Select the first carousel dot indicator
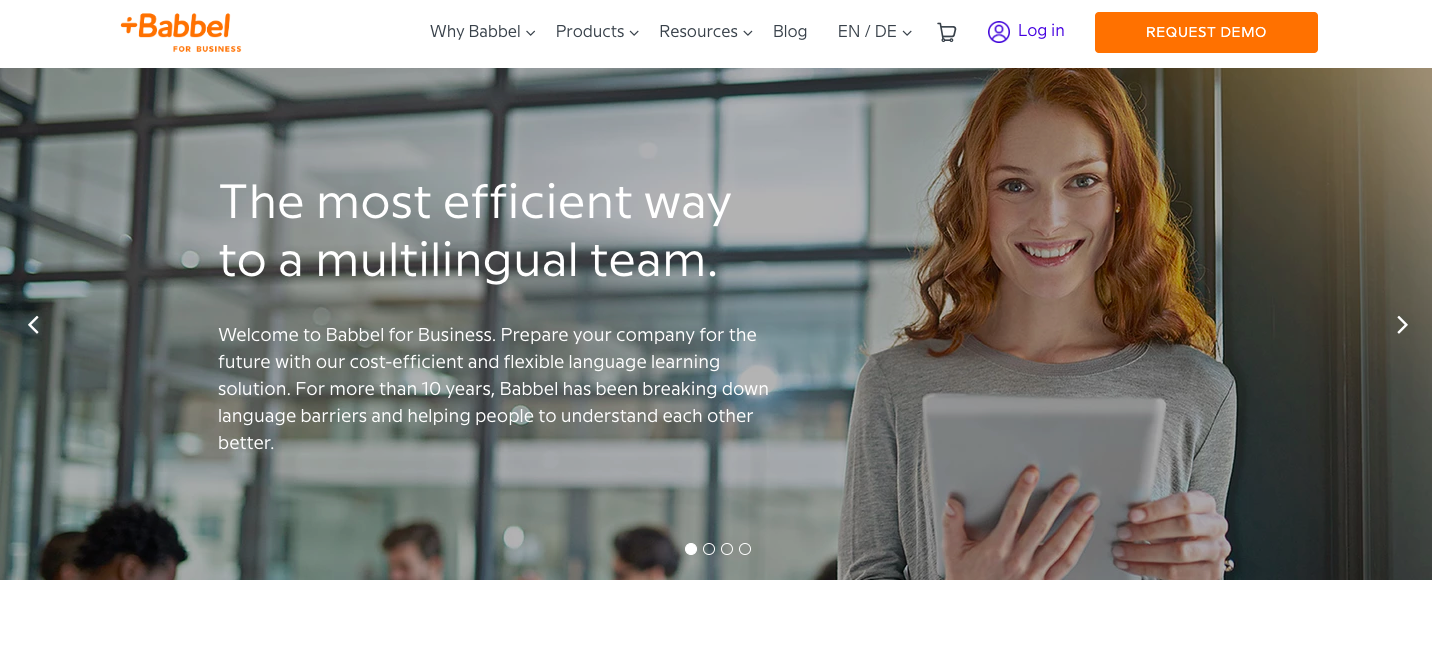Image resolution: width=1432 pixels, height=672 pixels. pos(691,549)
